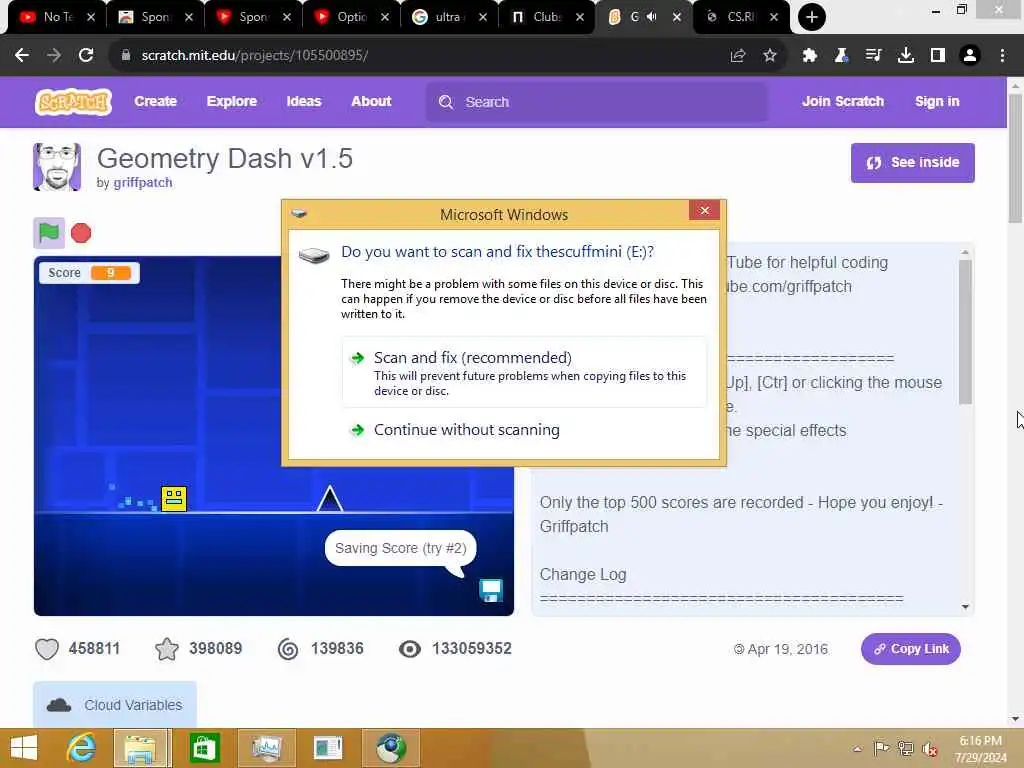Image resolution: width=1024 pixels, height=768 pixels.
Task: Choose Scan and fix (recommended)
Action: click(x=524, y=372)
